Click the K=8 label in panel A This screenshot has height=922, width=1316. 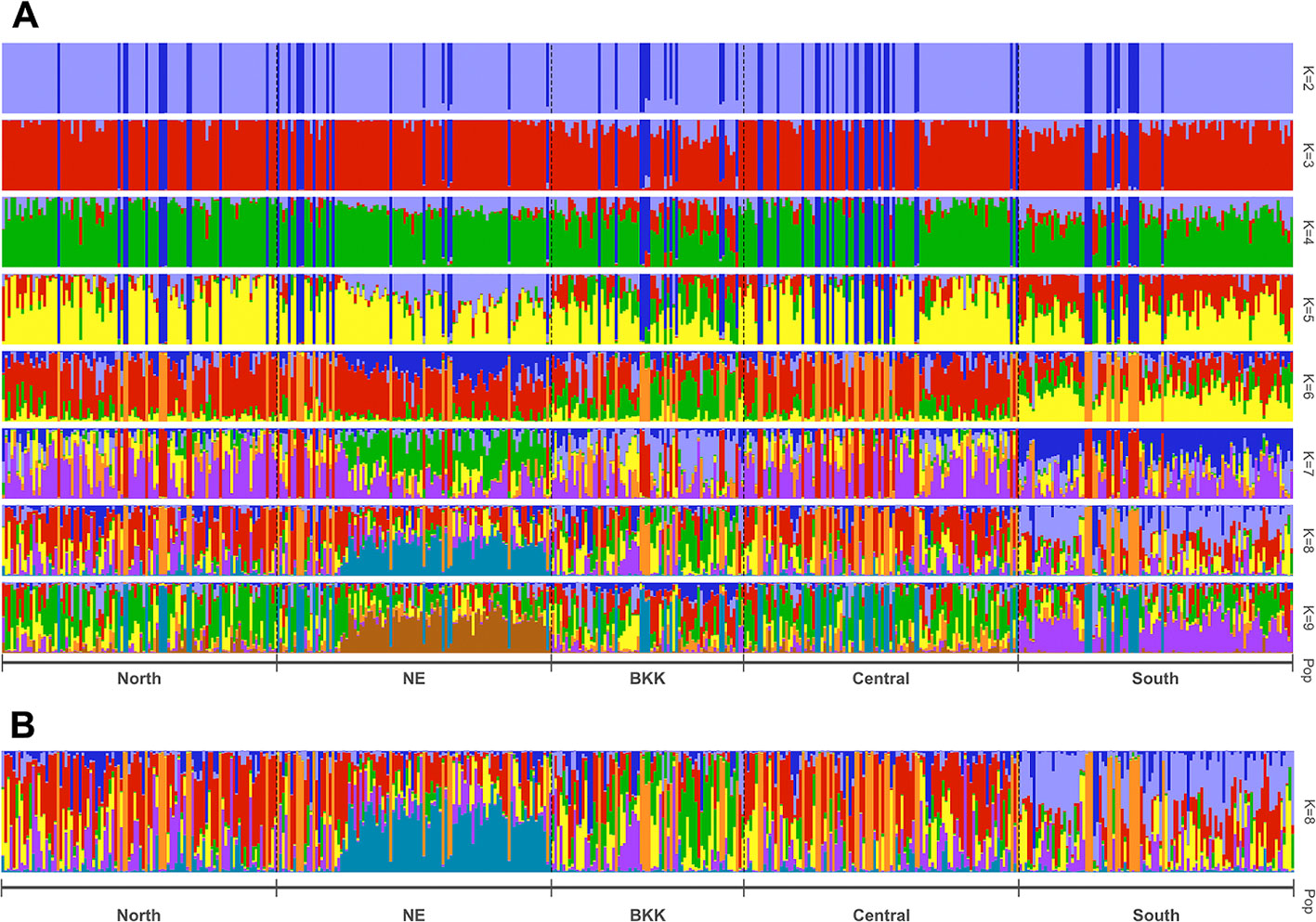pos(1308,540)
